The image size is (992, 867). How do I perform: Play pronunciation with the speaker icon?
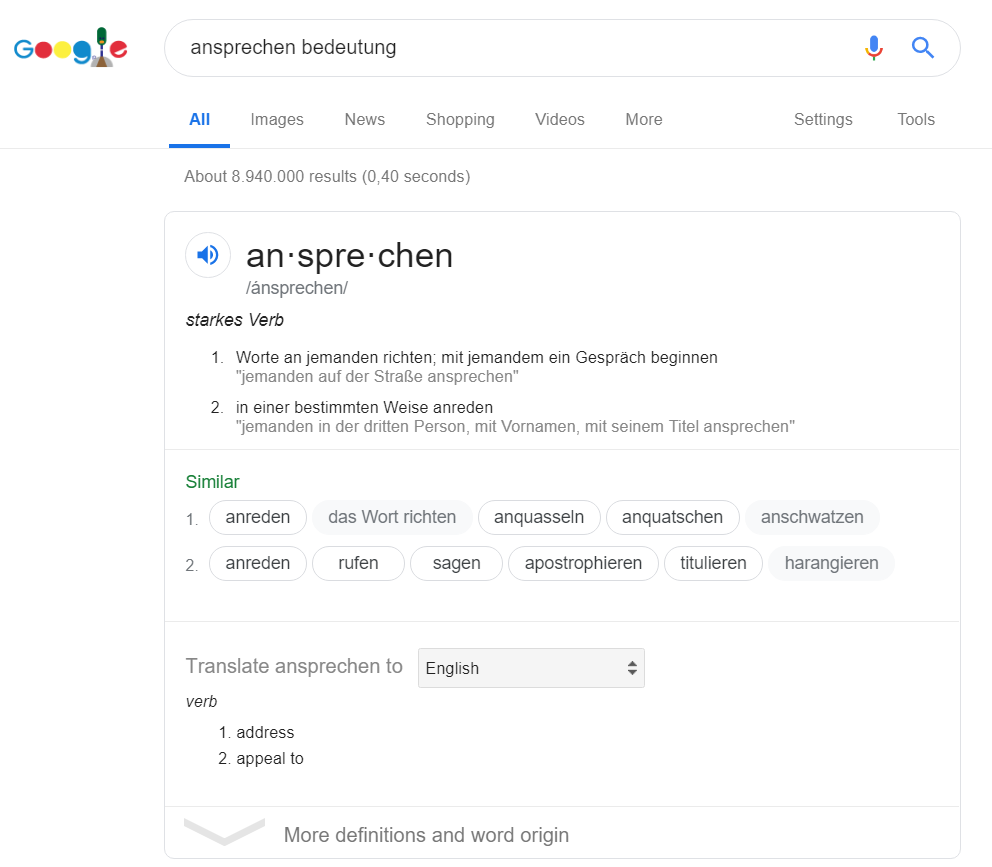click(208, 255)
